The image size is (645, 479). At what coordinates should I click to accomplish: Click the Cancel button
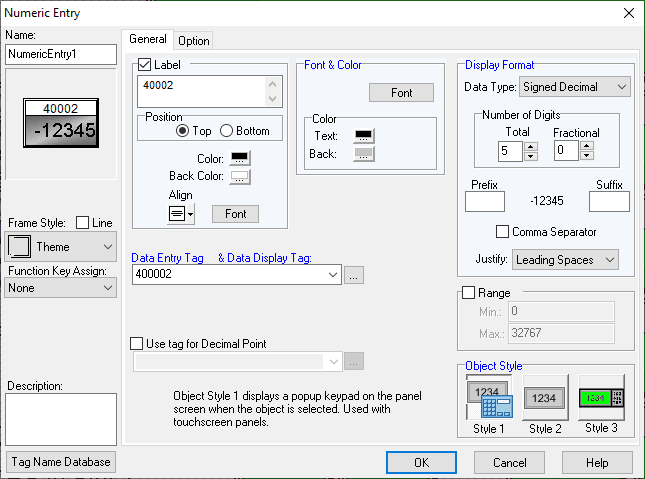click(509, 463)
